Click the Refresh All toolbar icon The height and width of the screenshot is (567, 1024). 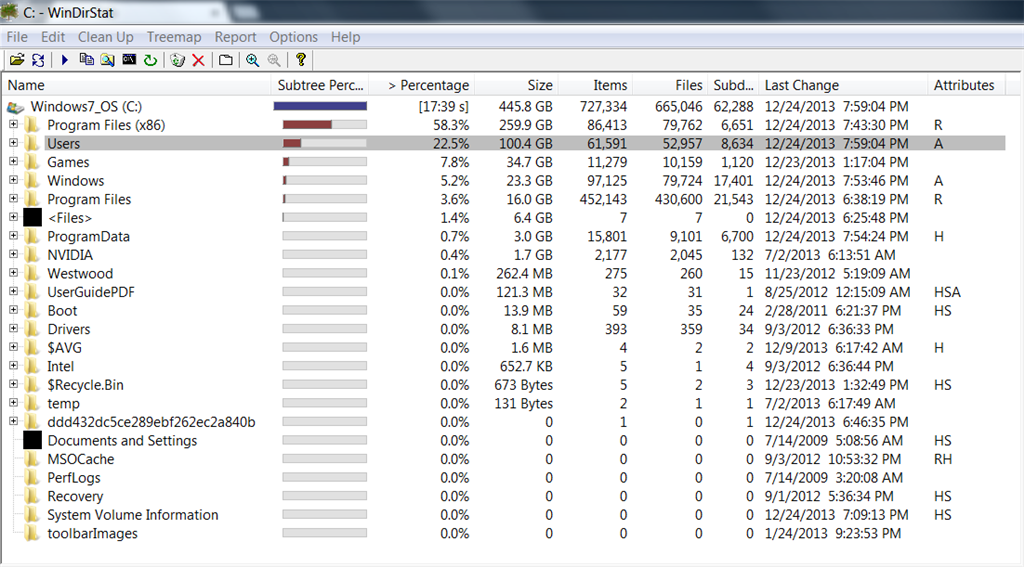point(39,60)
